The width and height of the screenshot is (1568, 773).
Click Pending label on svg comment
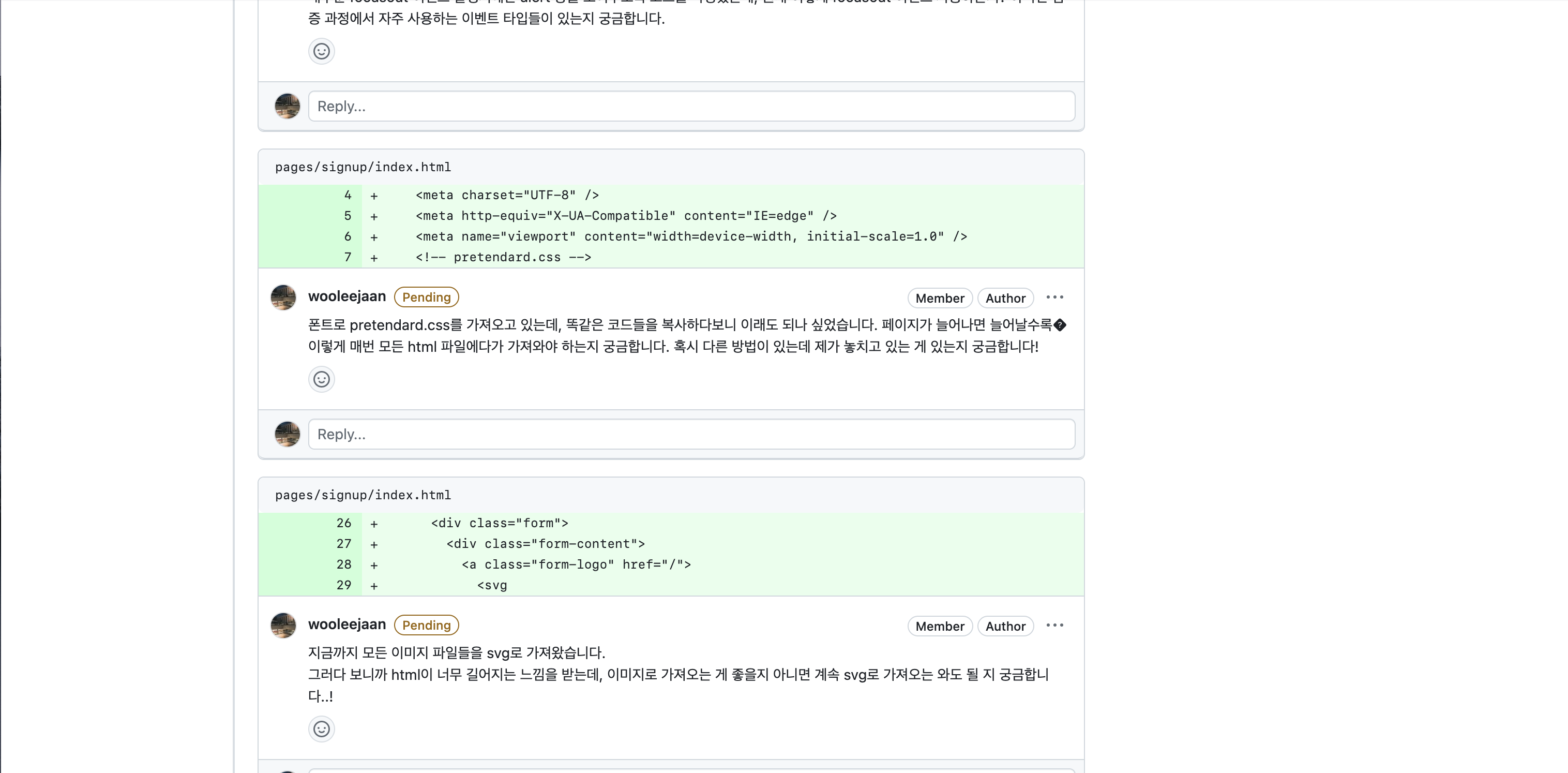(x=426, y=625)
